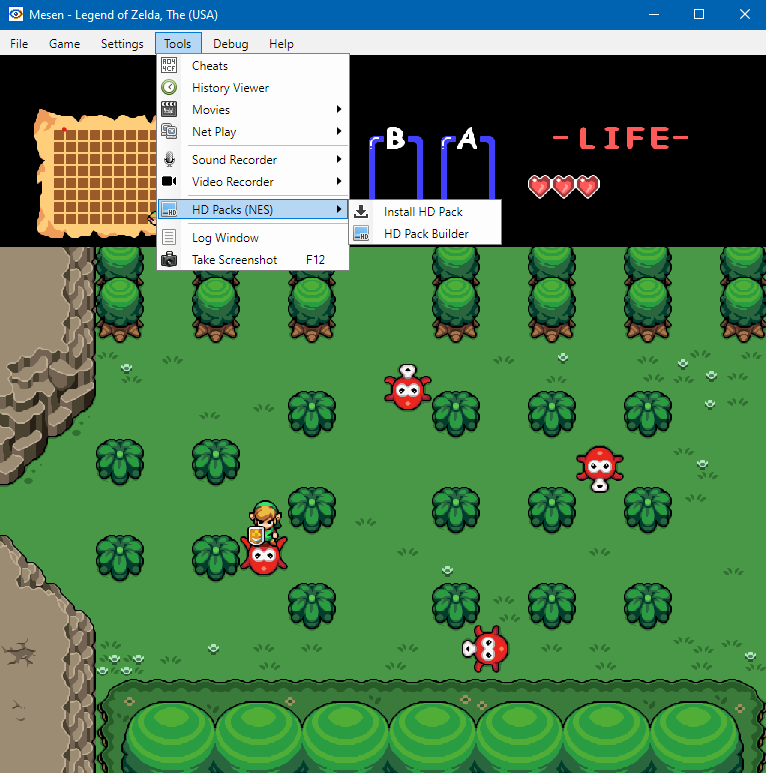This screenshot has height=773, width=766.
Task: Open the Settings menu
Action: (122, 43)
